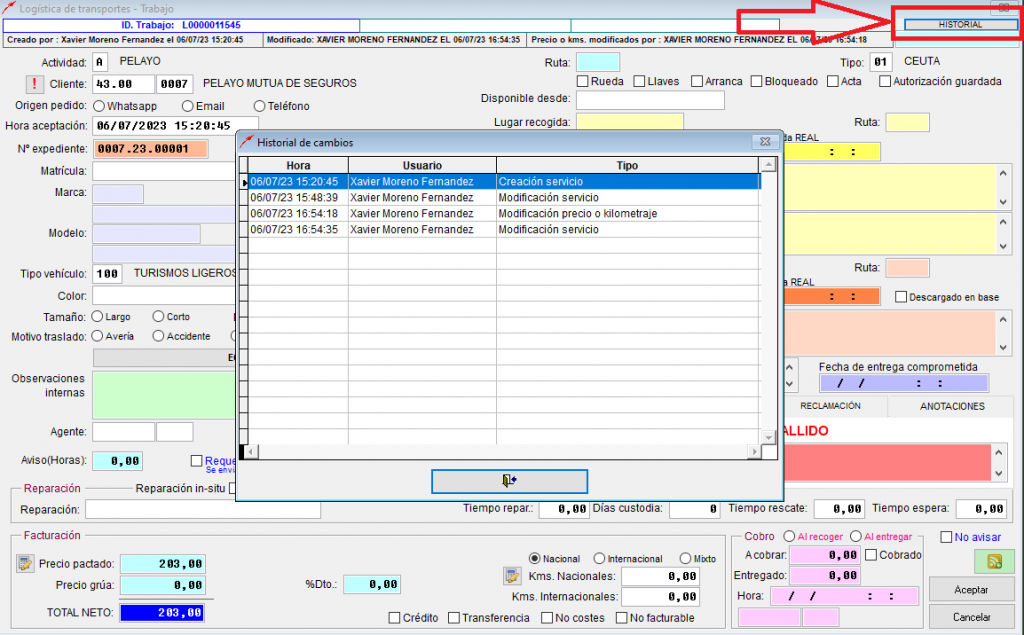1024x635 pixels.
Task: Click the green RSS feed icon
Action: click(994, 562)
